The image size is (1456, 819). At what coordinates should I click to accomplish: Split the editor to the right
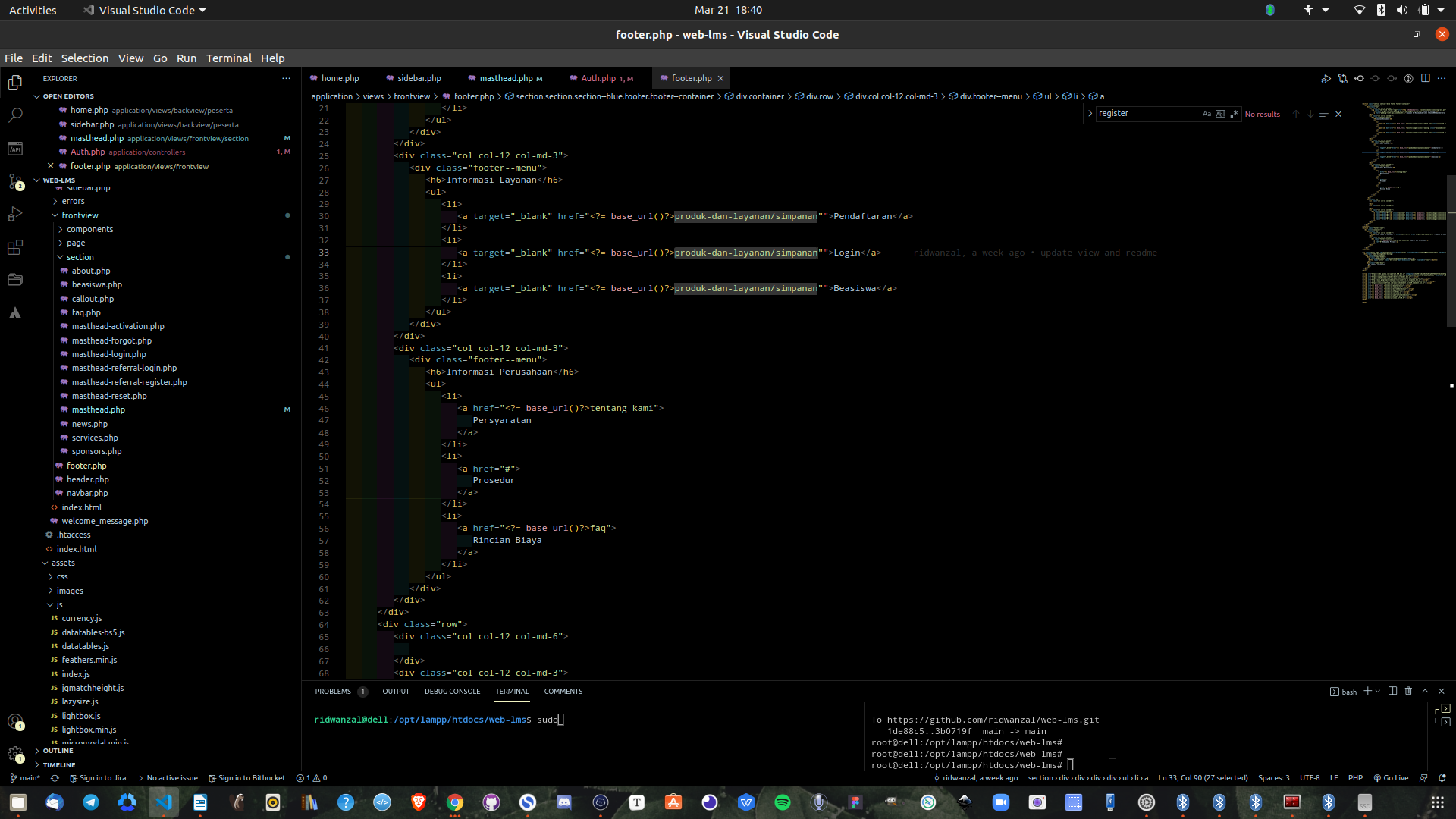(1425, 78)
